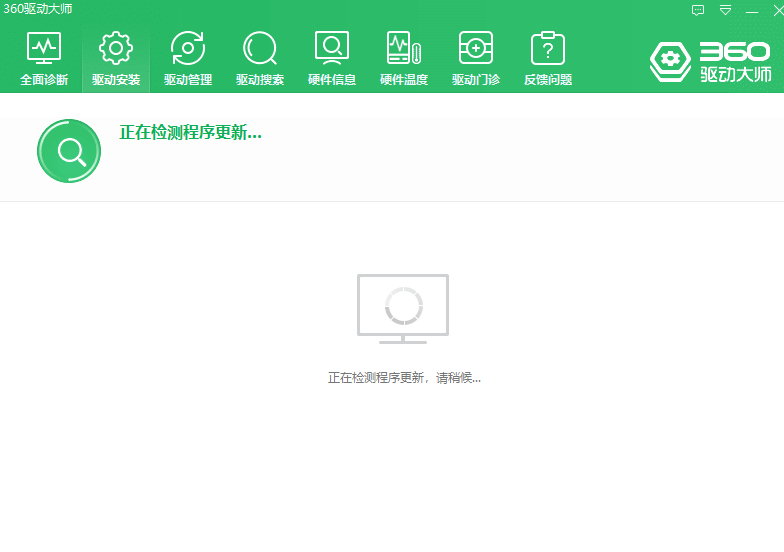Select the 全面诊断 tab label
The height and width of the screenshot is (552, 784).
point(44,80)
